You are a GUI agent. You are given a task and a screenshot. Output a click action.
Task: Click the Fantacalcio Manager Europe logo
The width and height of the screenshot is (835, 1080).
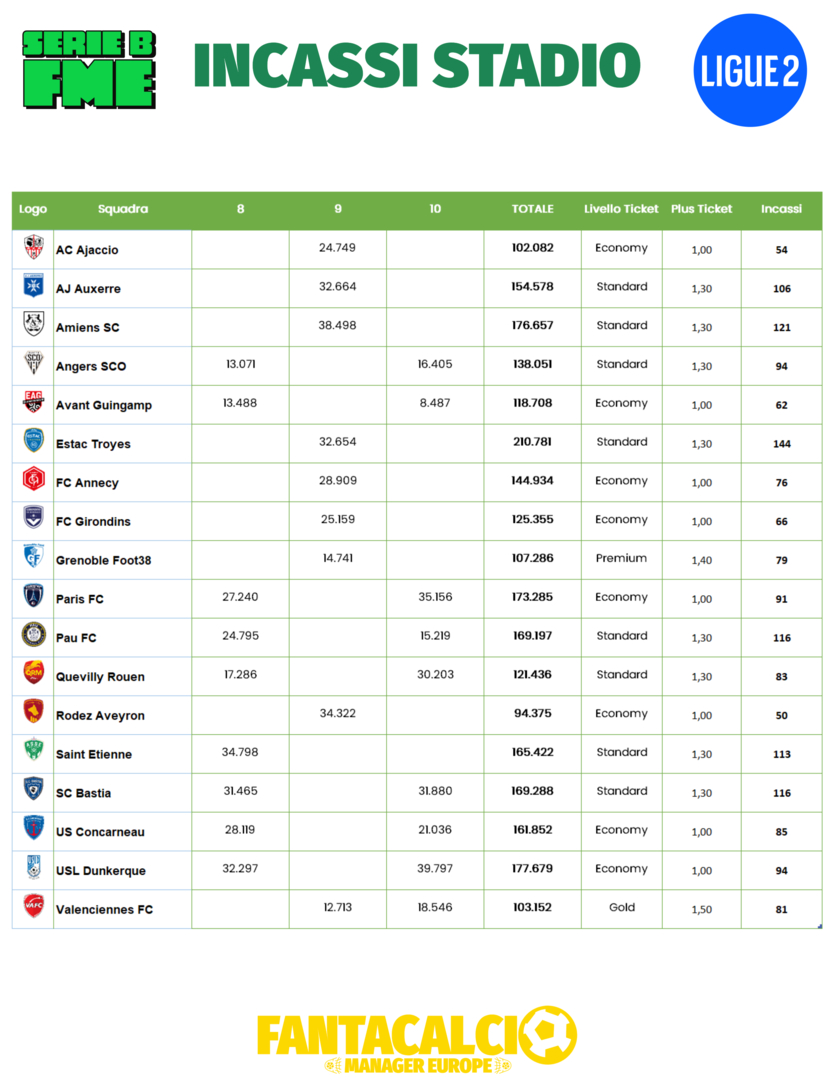417,1040
